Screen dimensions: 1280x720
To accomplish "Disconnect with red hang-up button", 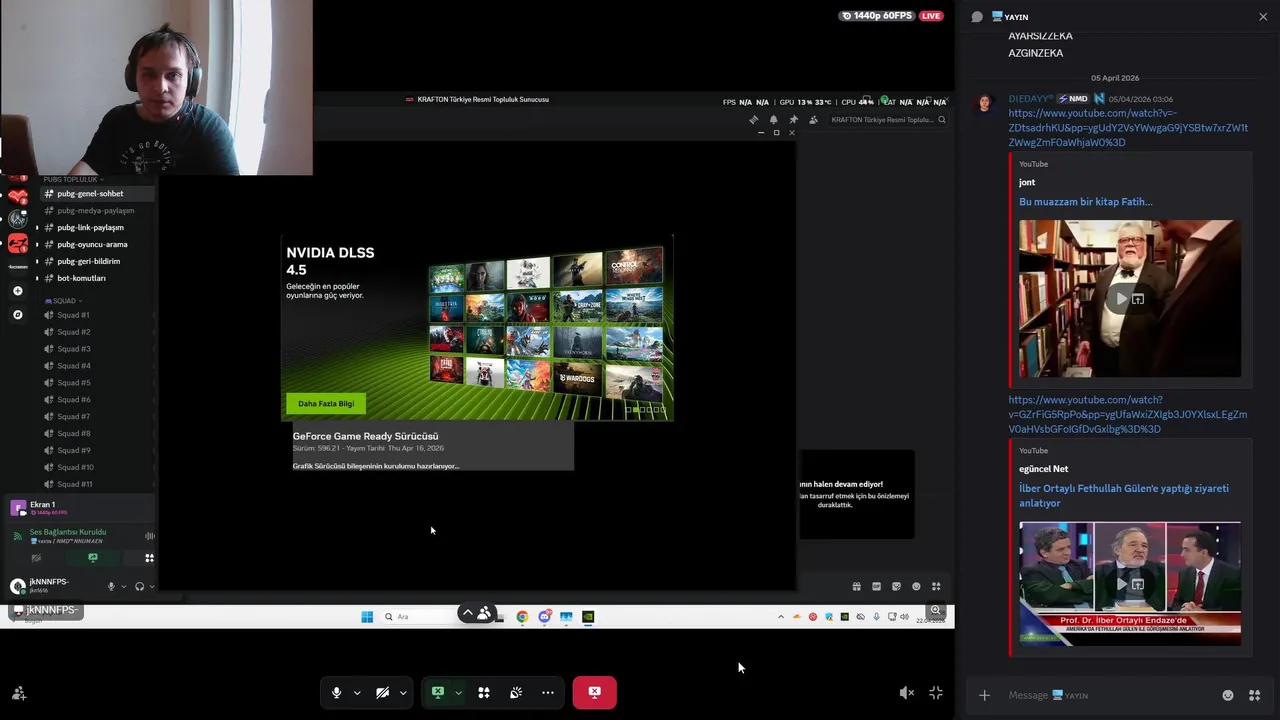I will click(x=594, y=692).
